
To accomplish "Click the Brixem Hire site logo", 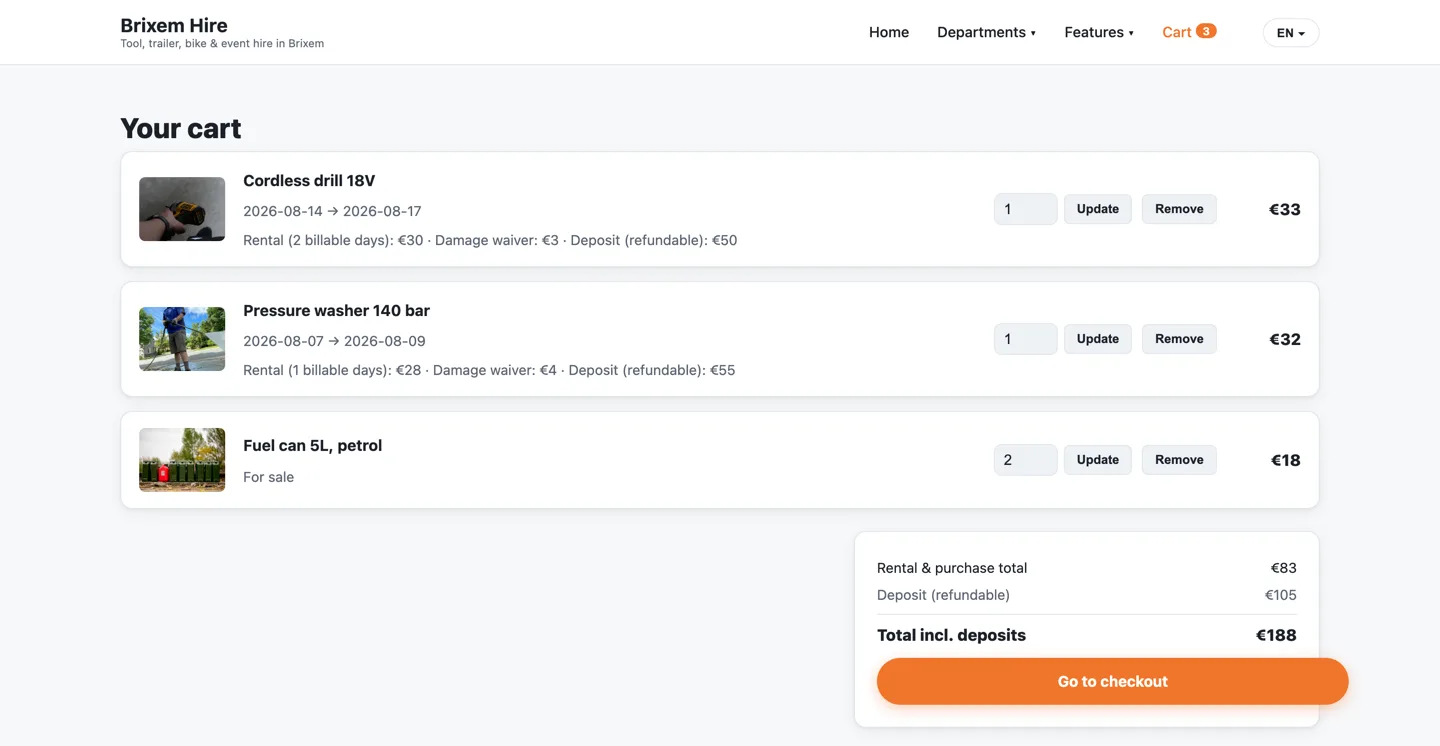I will pyautogui.click(x=174, y=25).
